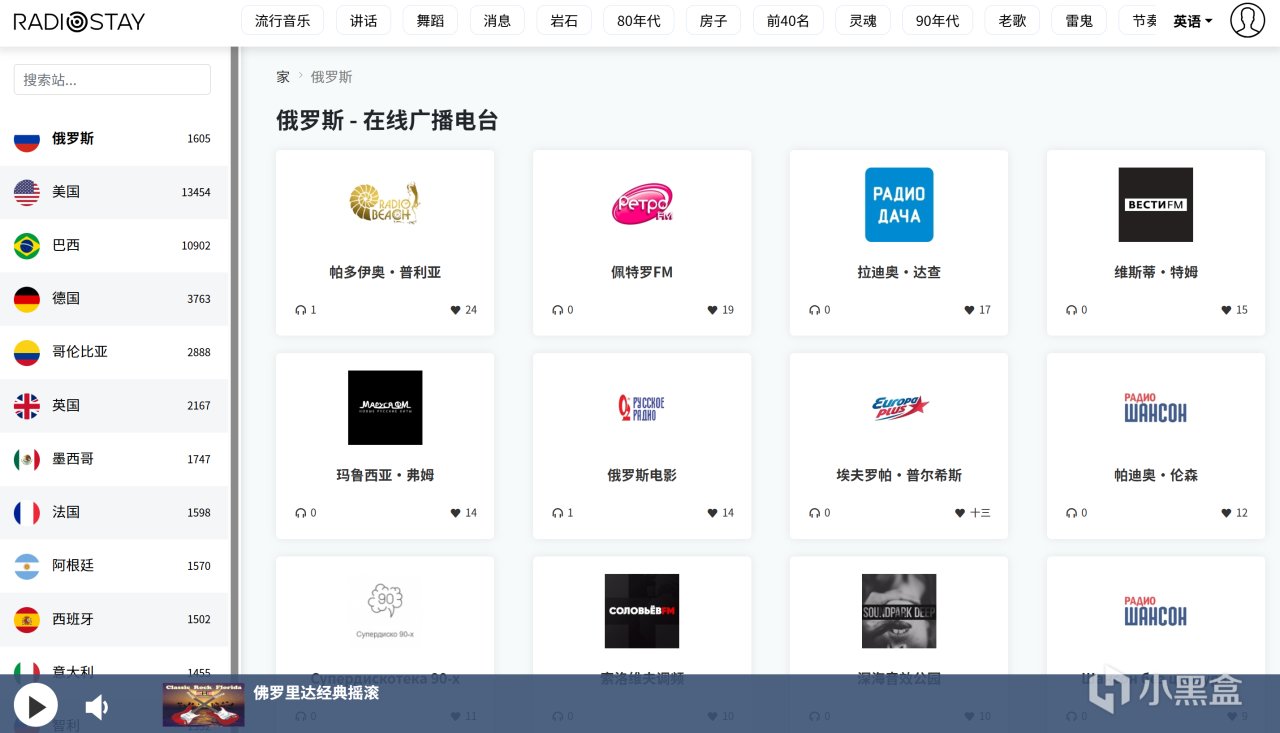Like the 埃夫罗帕·普尔希斯 station via heart icon

[x=961, y=513]
